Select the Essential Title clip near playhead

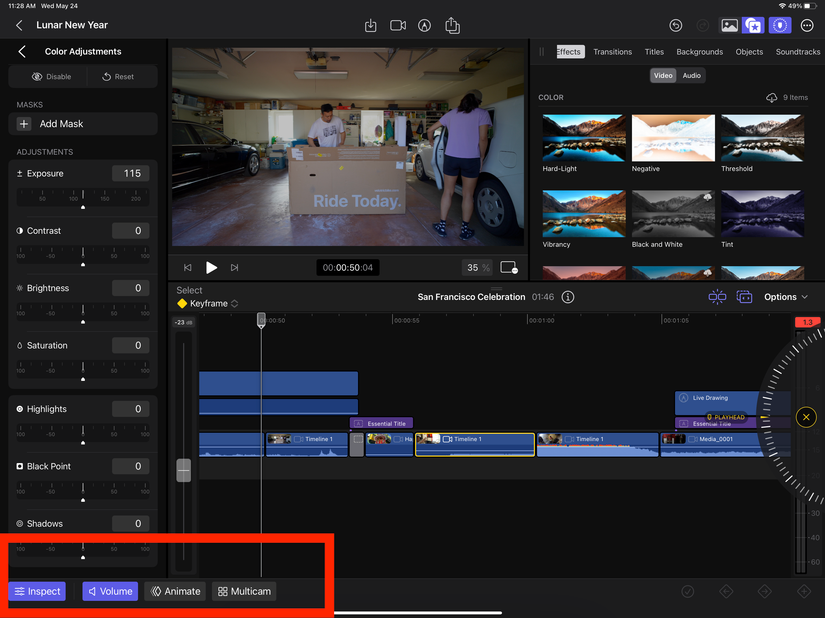tap(381, 423)
